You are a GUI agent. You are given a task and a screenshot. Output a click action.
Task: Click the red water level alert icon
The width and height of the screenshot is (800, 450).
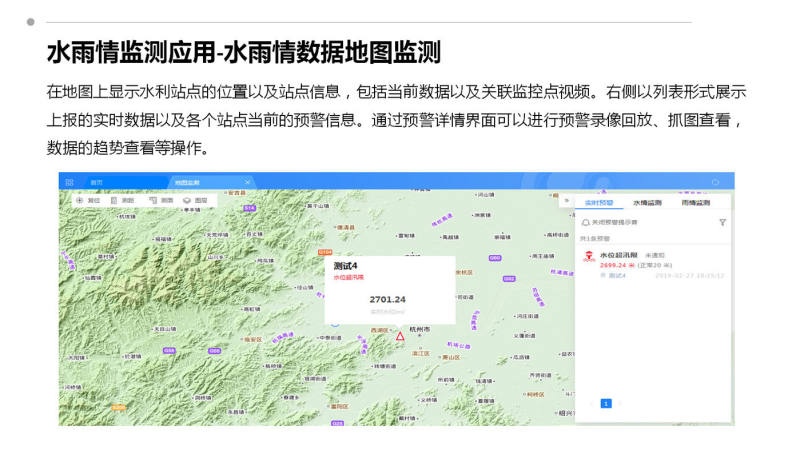[588, 257]
